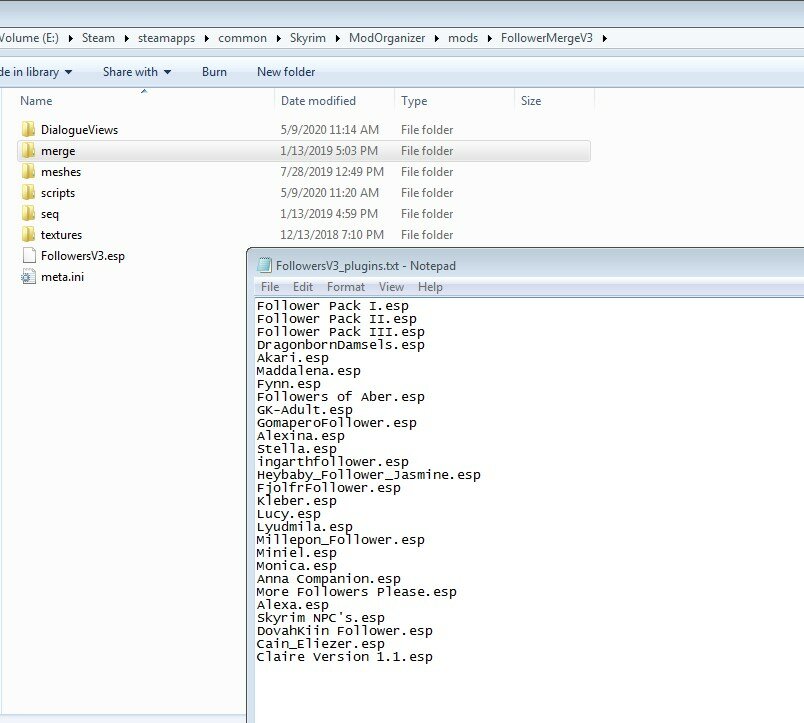Click the line 'Anna Companion.esp' in Notepad
Image resolution: width=804 pixels, height=723 pixels.
point(329,579)
